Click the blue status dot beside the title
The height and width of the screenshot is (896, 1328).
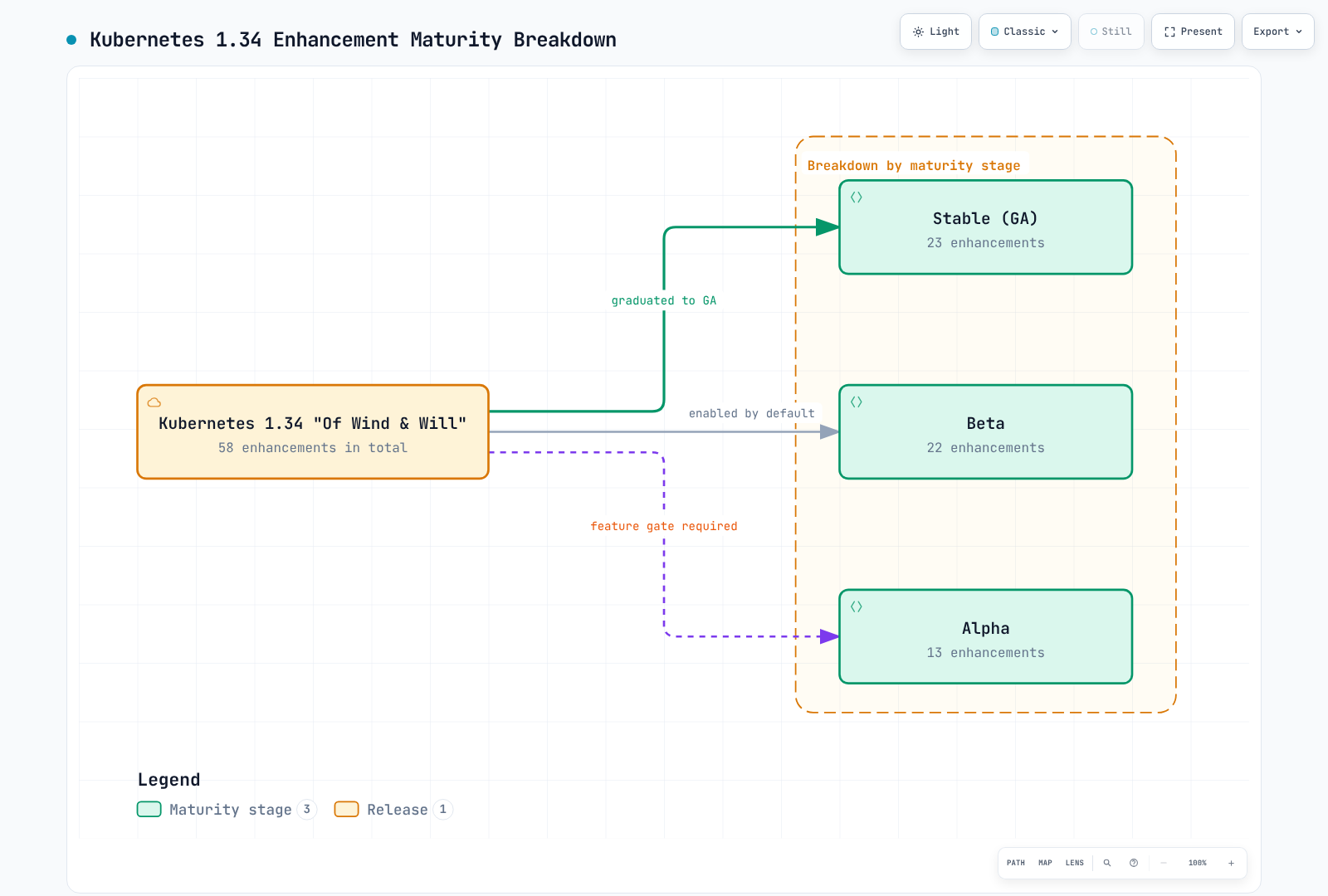point(71,40)
